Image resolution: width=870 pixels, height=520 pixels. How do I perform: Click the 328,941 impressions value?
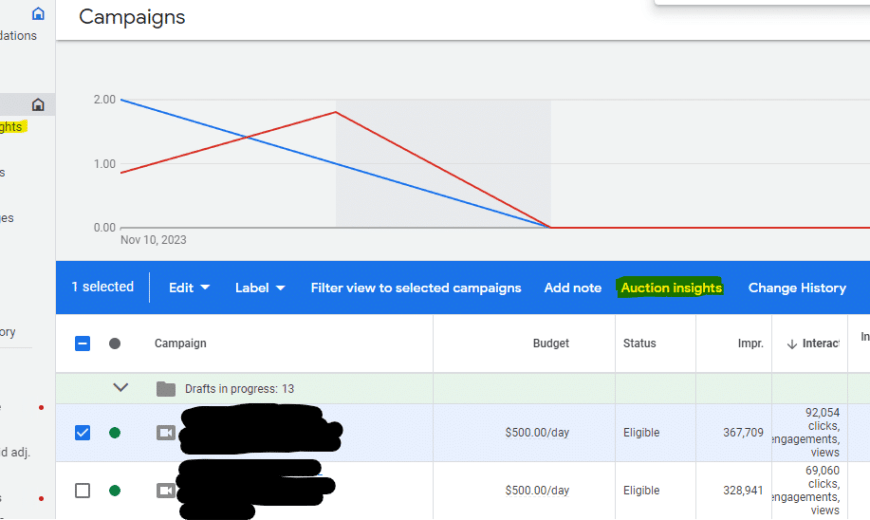click(743, 491)
